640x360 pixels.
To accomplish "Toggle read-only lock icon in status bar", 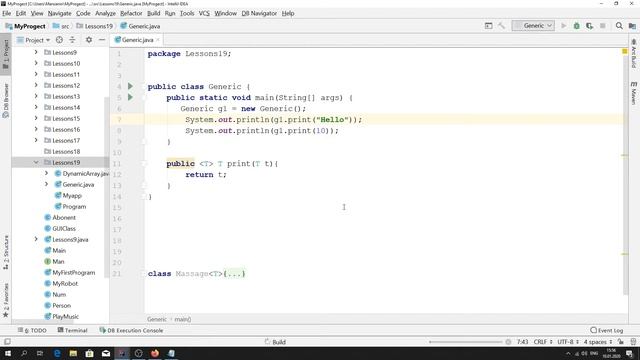I will coord(620,342).
